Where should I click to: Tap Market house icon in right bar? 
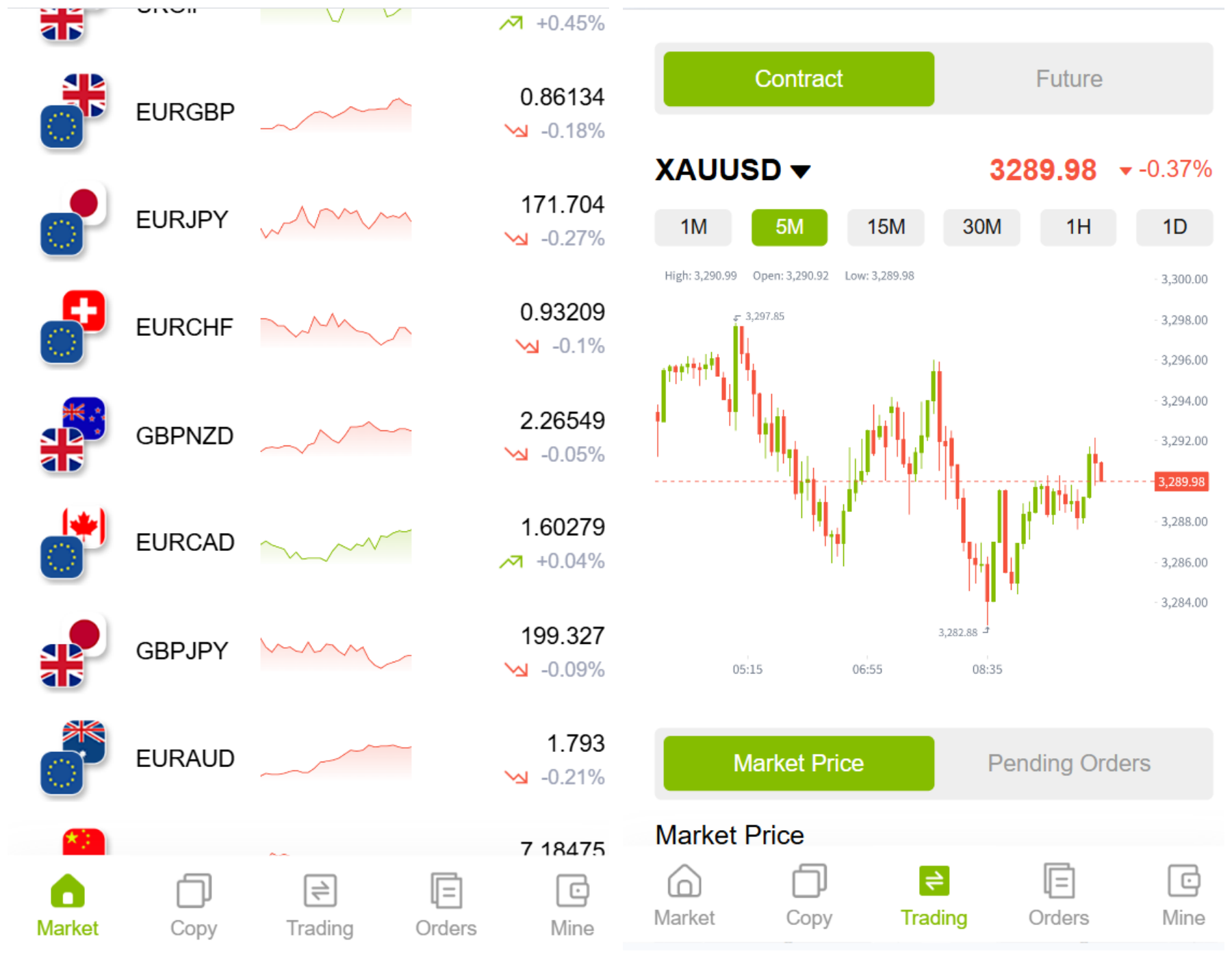pyautogui.click(x=684, y=881)
